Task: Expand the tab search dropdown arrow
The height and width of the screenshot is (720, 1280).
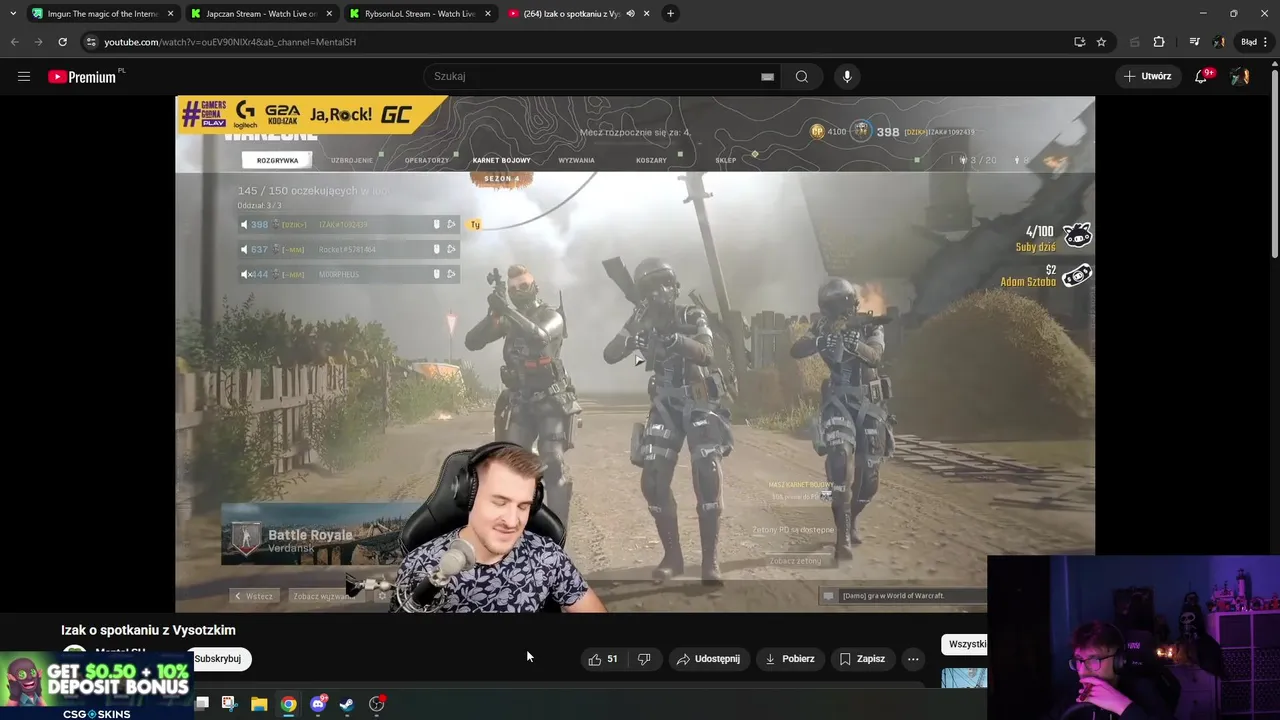Action: click(12, 13)
